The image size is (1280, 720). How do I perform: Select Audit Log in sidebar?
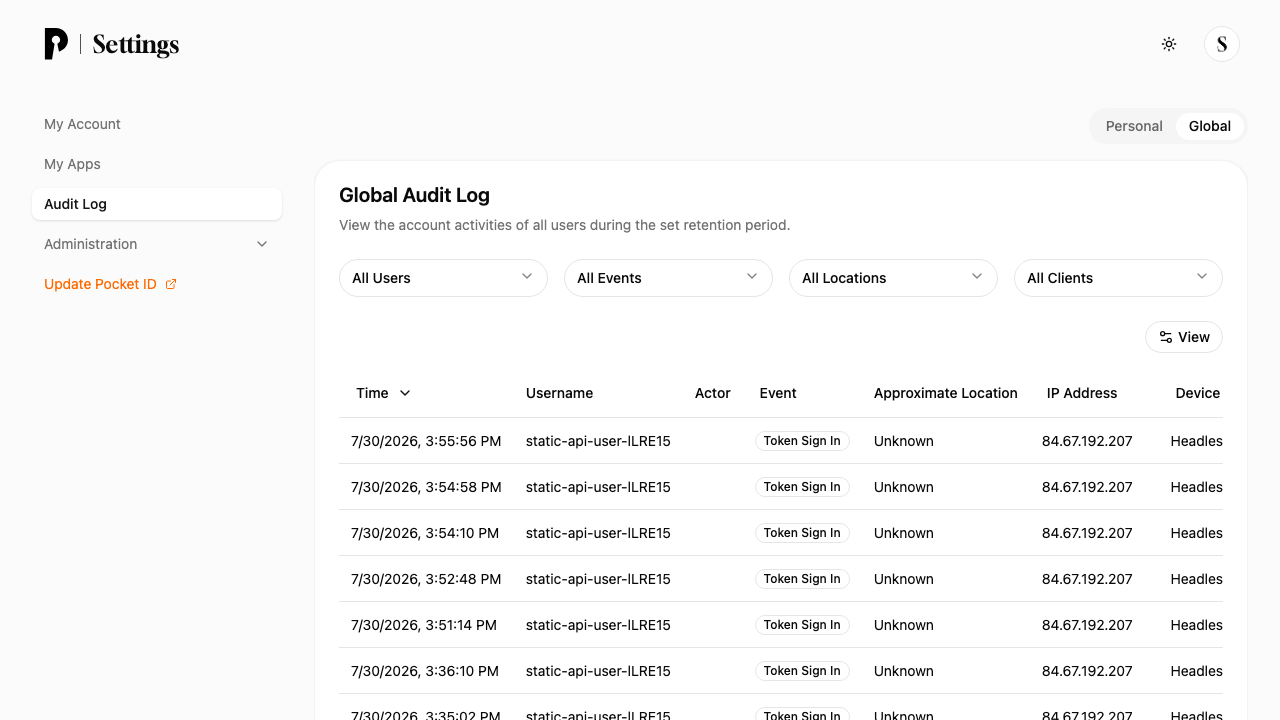tap(157, 204)
